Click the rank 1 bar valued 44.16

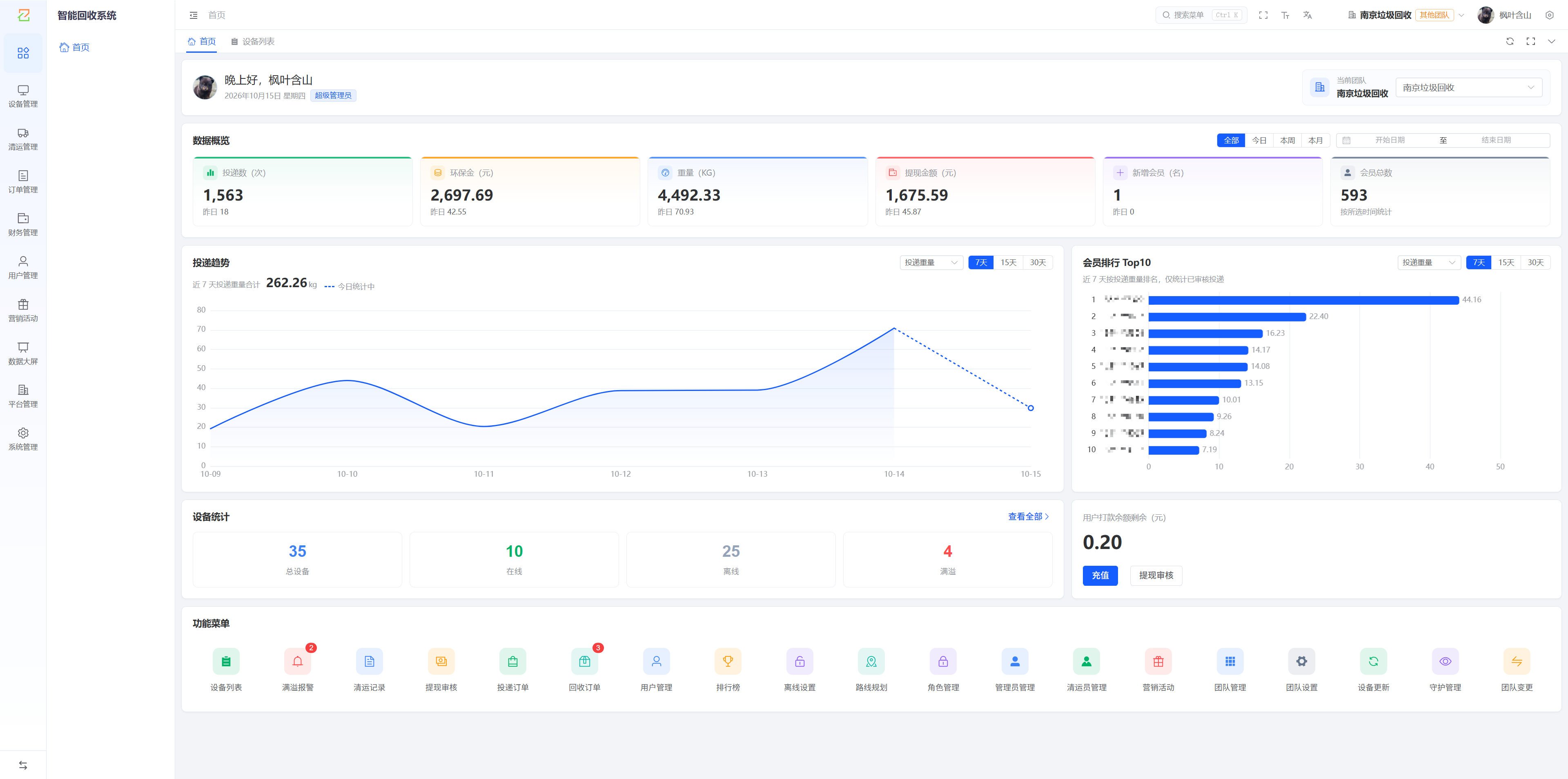click(1303, 300)
